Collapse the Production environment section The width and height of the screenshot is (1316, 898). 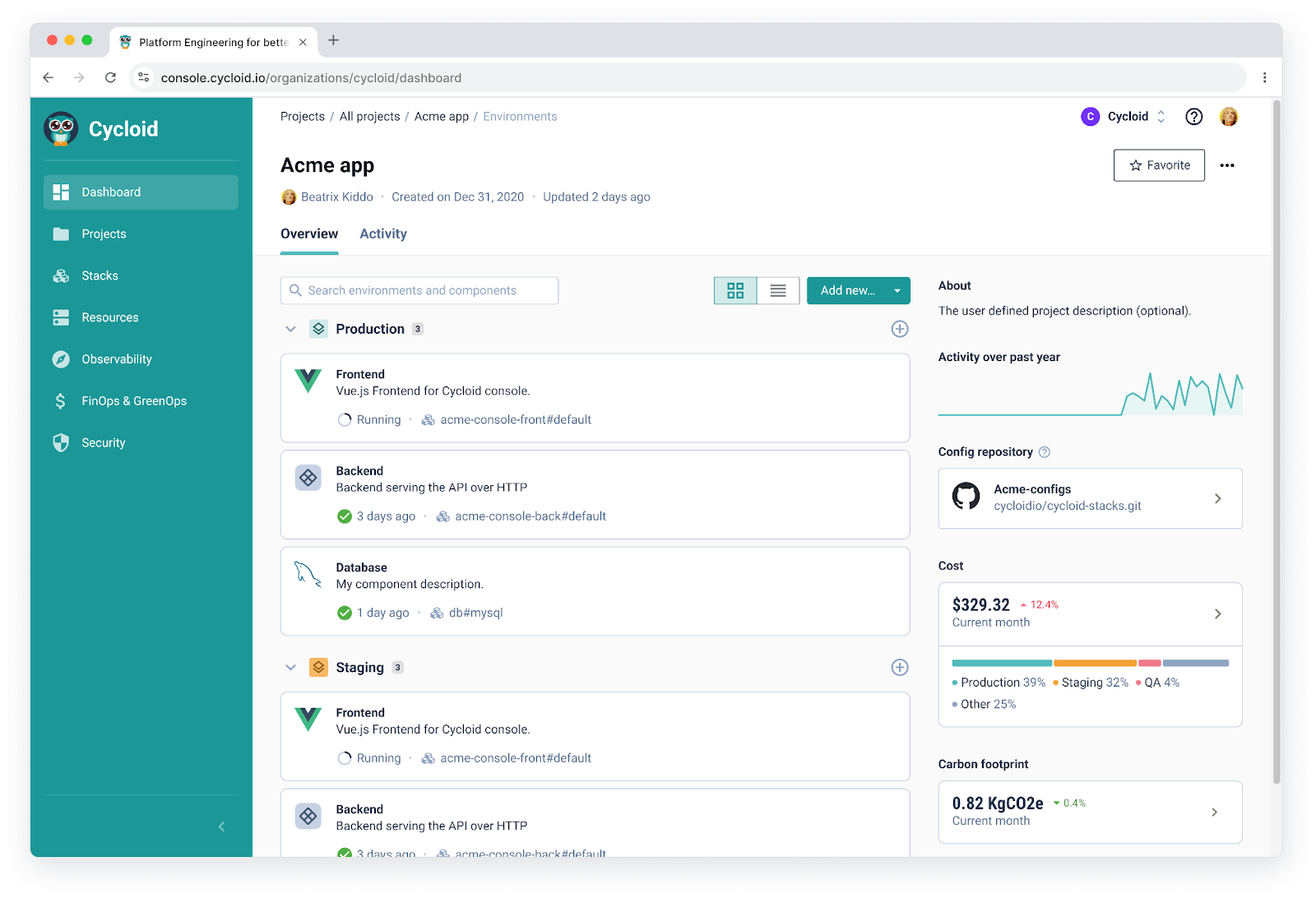[290, 329]
